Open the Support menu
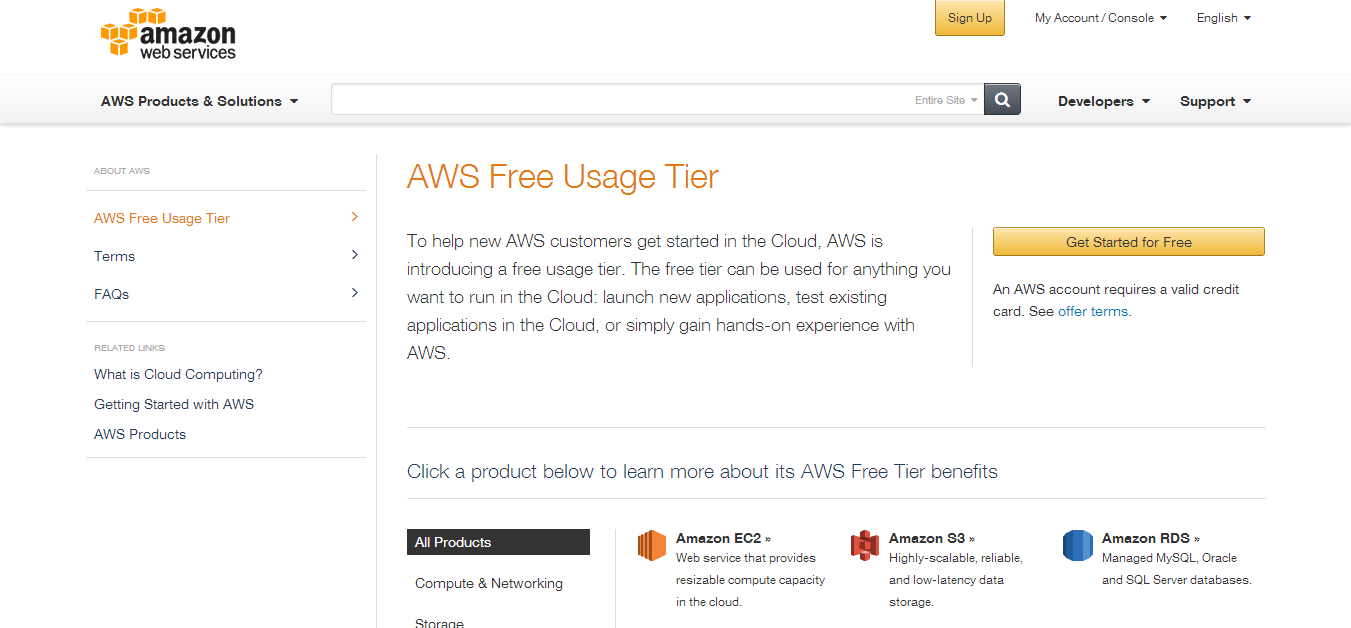This screenshot has height=628, width=1351. [1216, 101]
